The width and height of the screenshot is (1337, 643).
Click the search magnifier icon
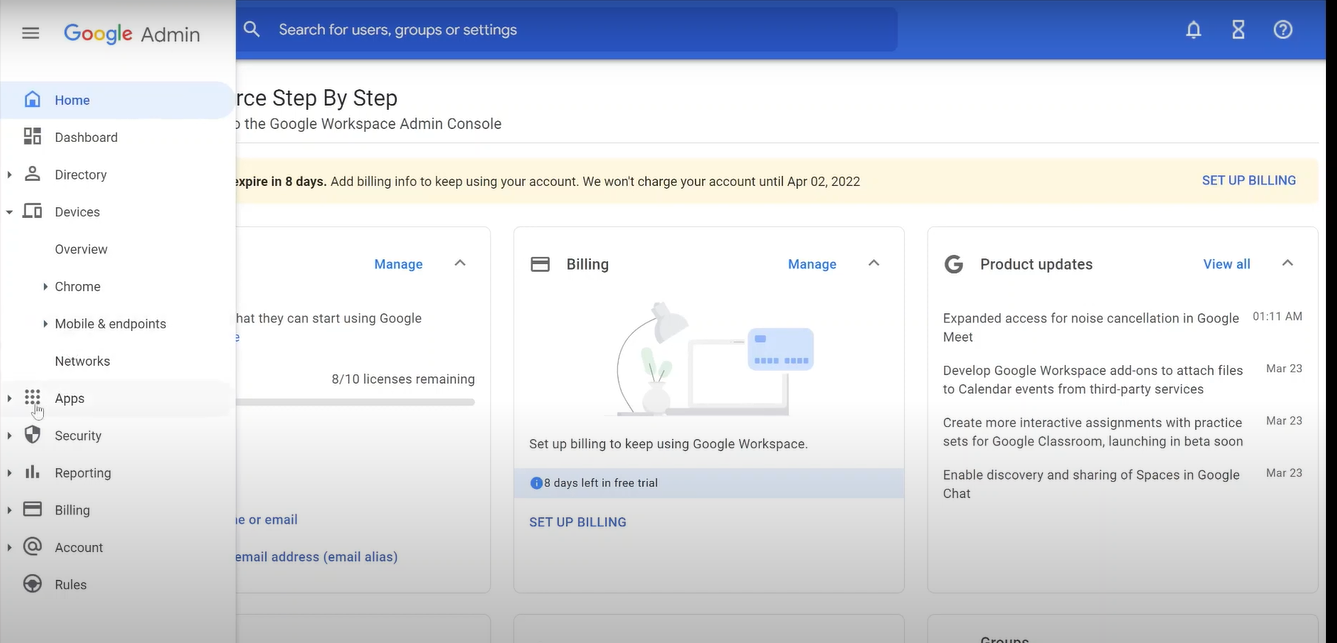252,30
